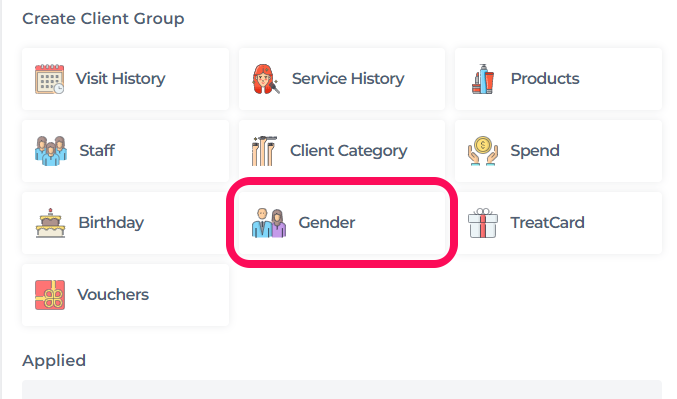Viewport: 677px width, 399px height.
Task: Click the cosmetics bottles Products icon
Action: [x=483, y=79]
